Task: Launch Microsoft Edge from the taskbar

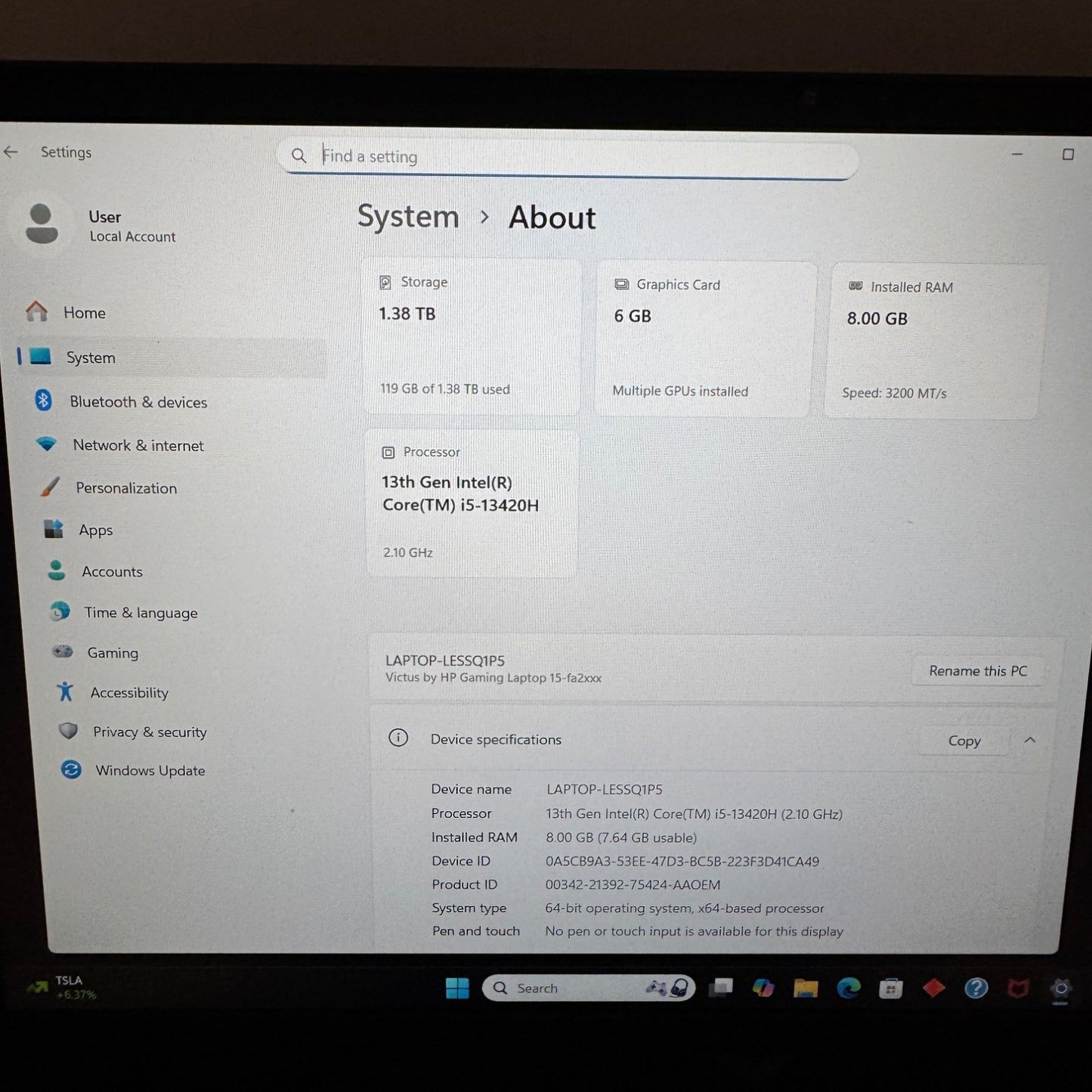Action: pos(849,988)
